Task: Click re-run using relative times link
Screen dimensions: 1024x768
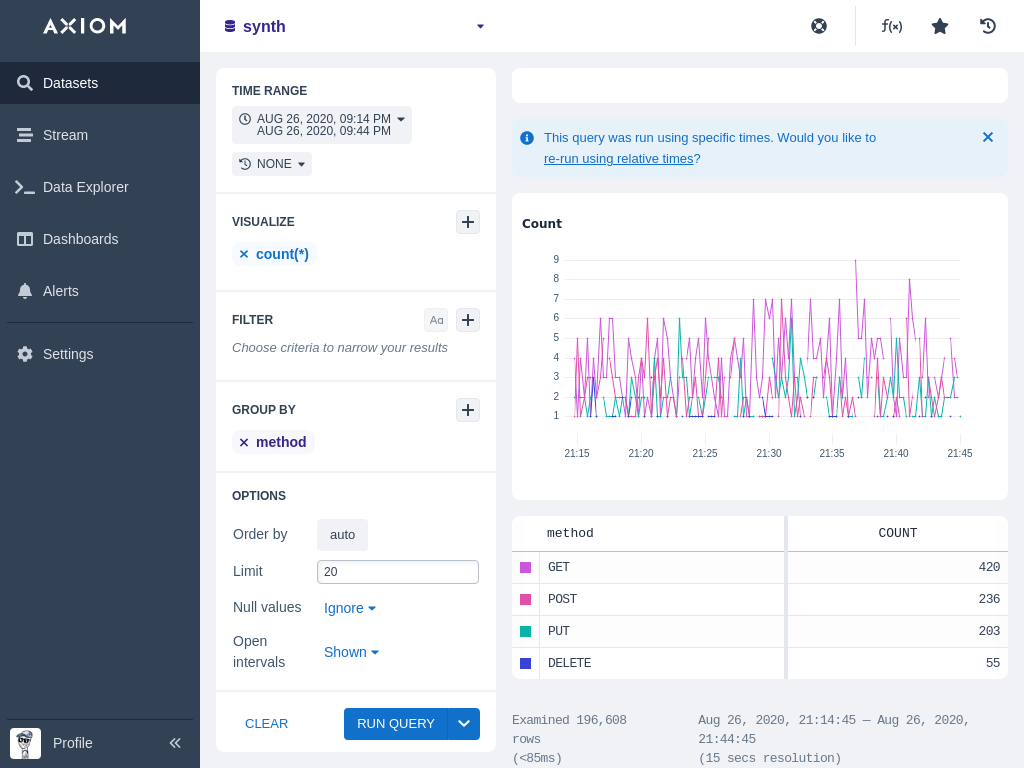Action: (x=618, y=158)
